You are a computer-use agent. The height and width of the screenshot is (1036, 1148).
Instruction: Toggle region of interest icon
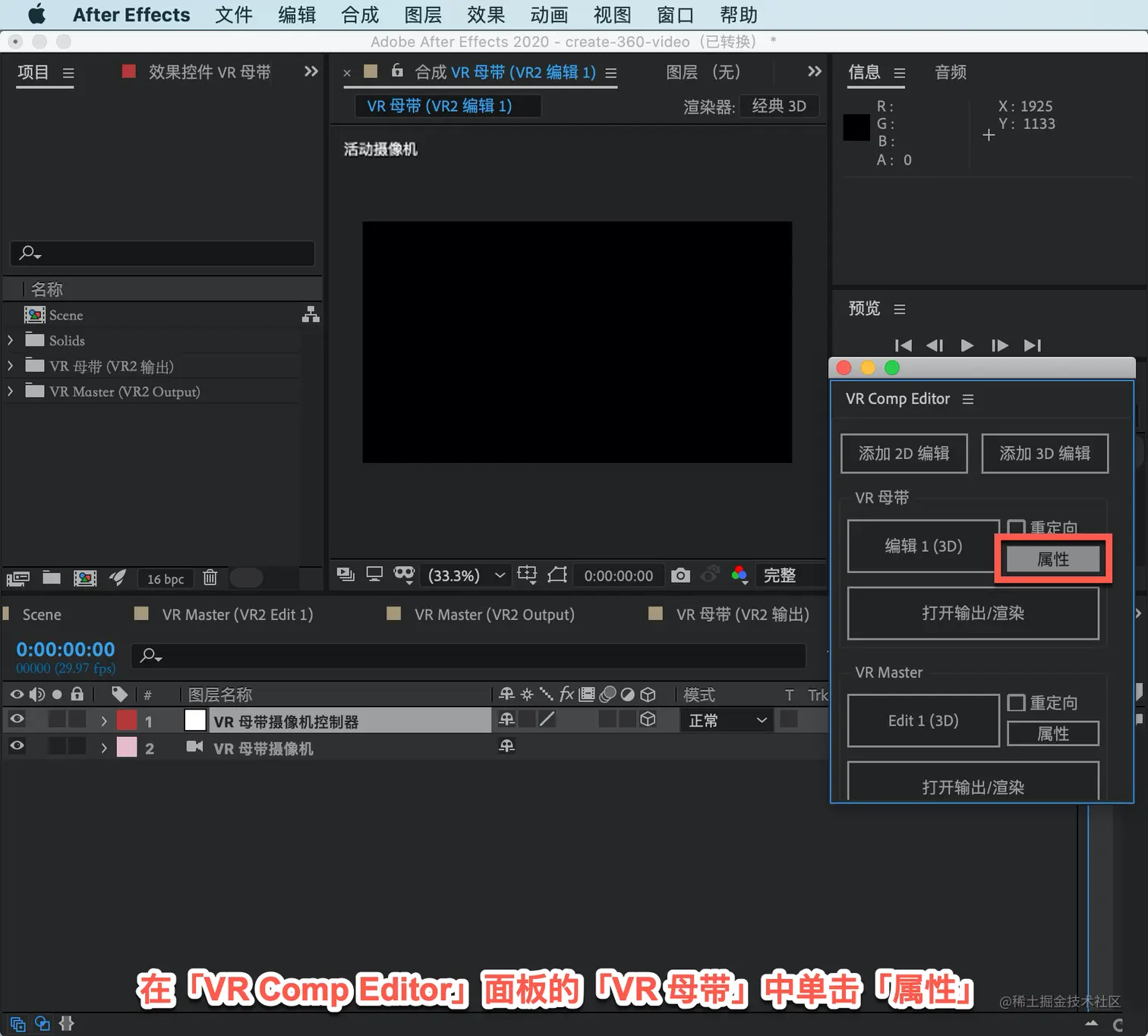(x=557, y=575)
